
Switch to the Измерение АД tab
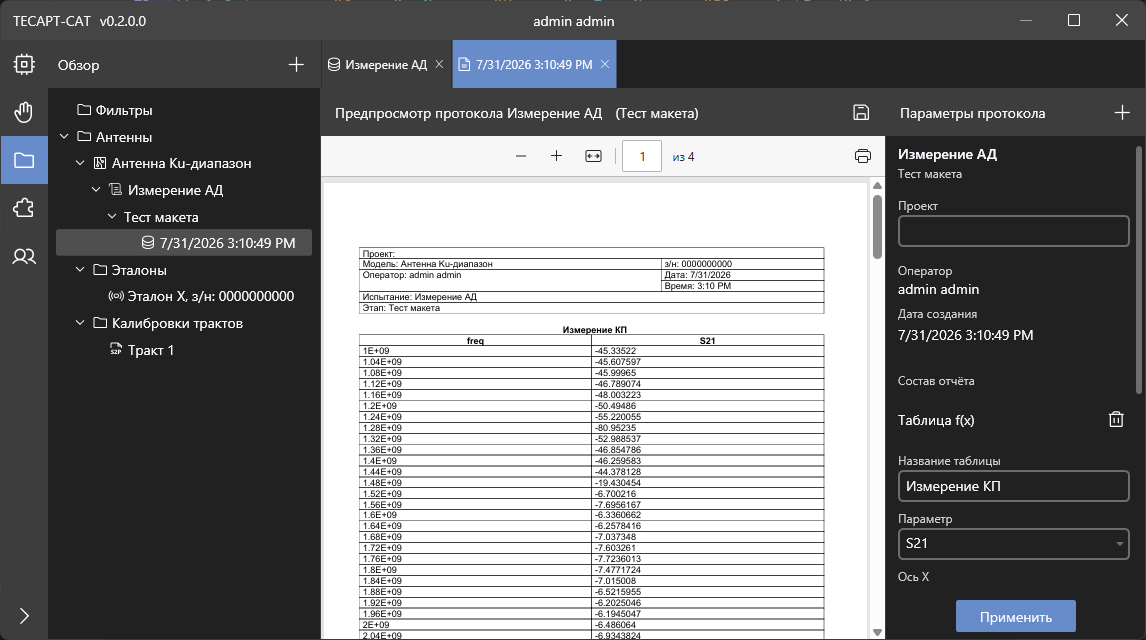(386, 64)
